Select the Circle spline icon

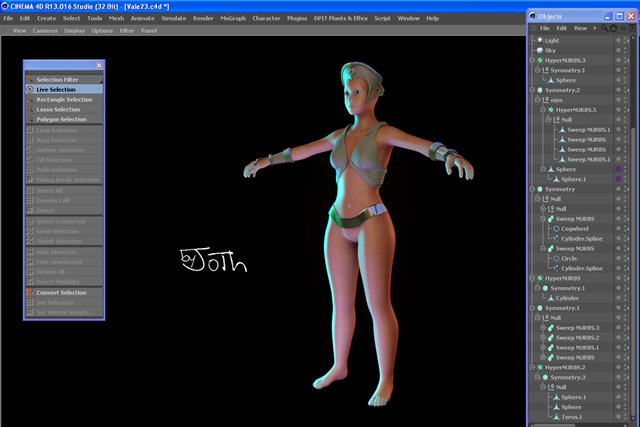pyautogui.click(x=556, y=258)
